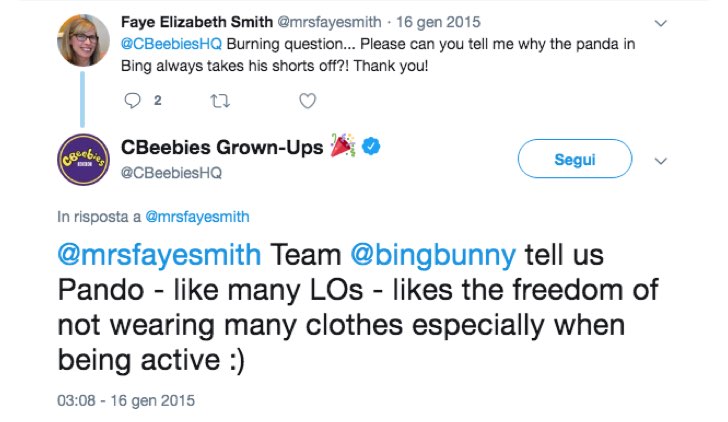This screenshot has height=422, width=728.
Task: Click the reply count number 2
Action: [158, 100]
